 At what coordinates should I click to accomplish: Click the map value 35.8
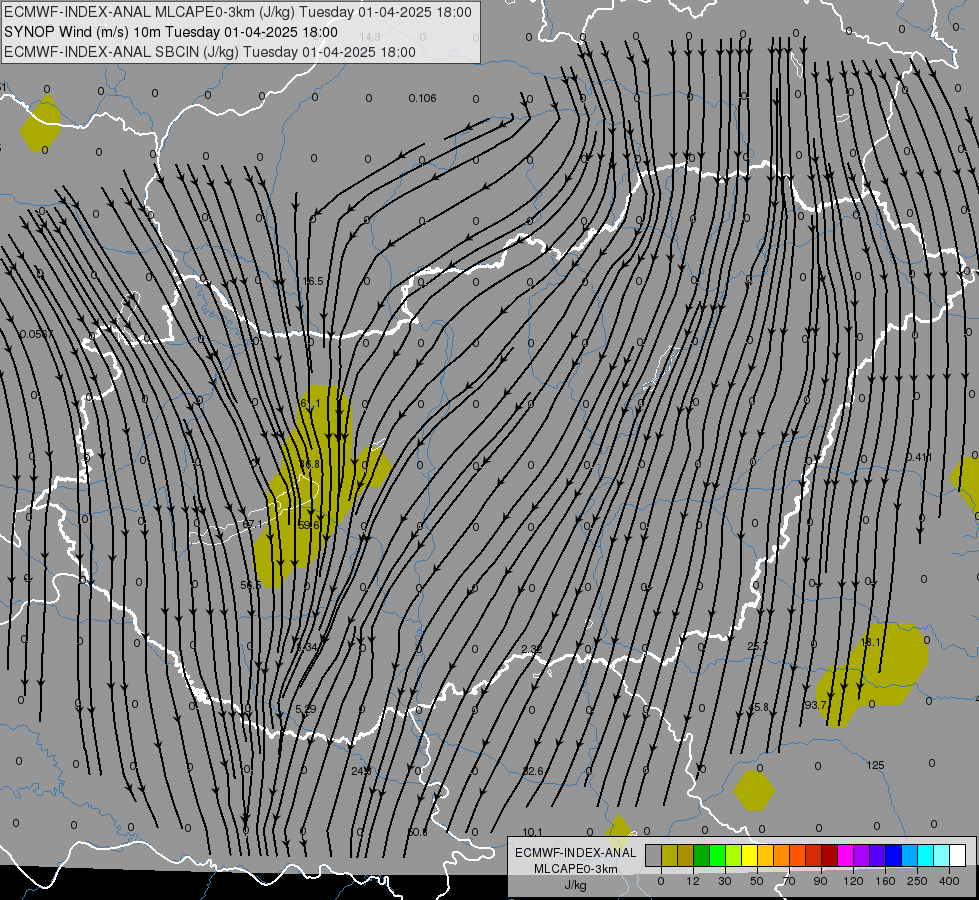pos(759,708)
